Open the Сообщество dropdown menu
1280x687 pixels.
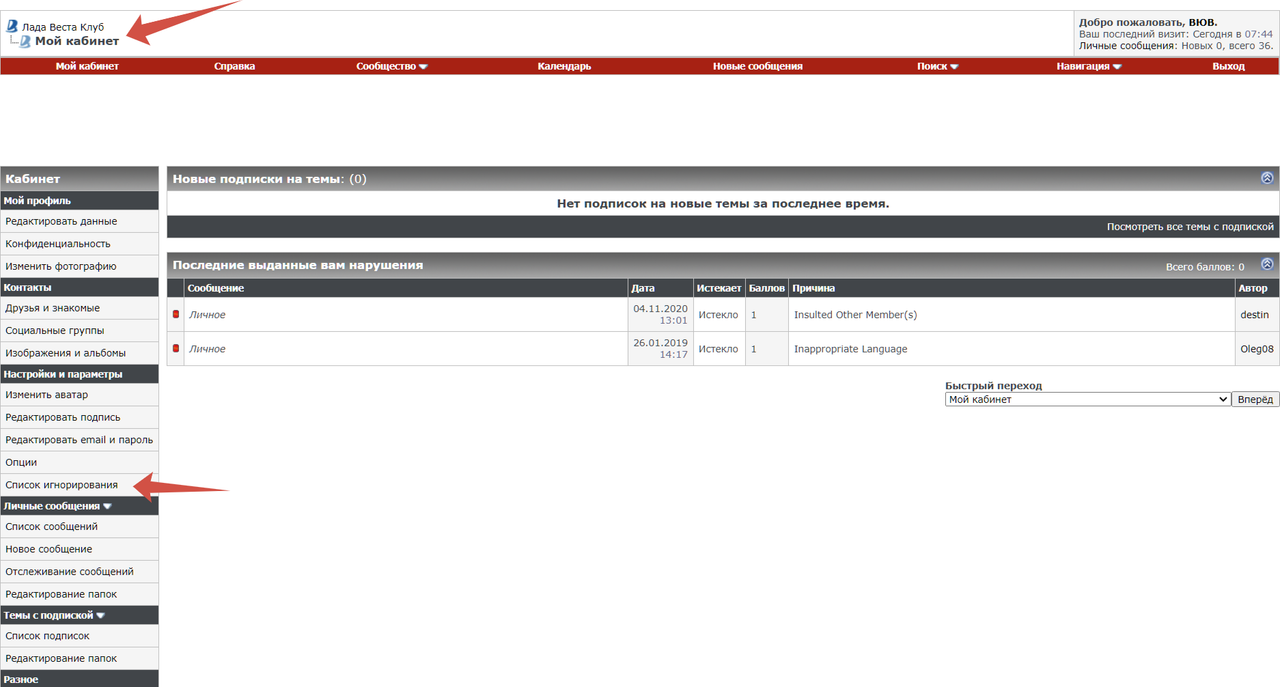[392, 66]
